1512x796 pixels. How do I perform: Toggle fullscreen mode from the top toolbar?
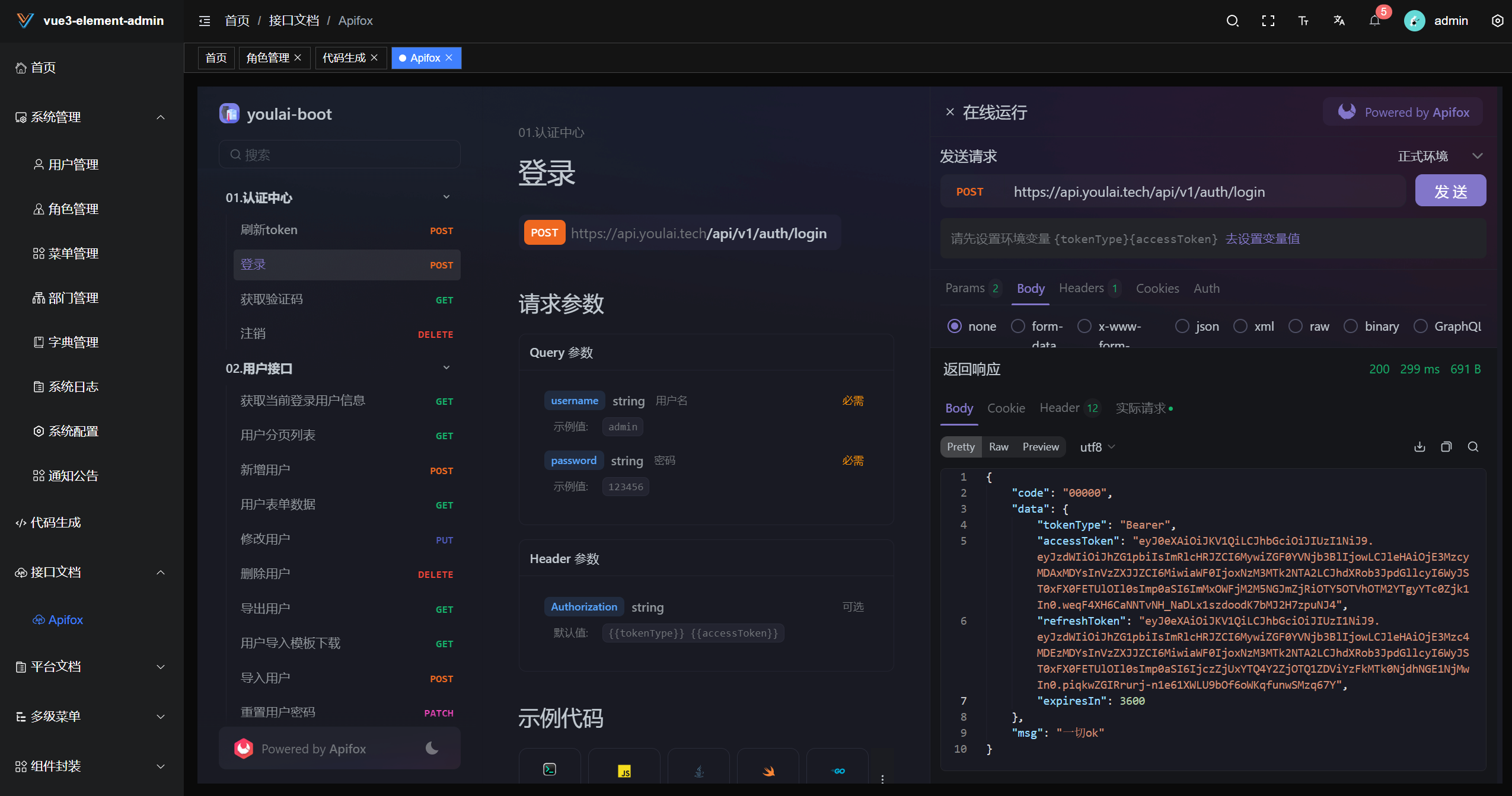[x=1268, y=20]
